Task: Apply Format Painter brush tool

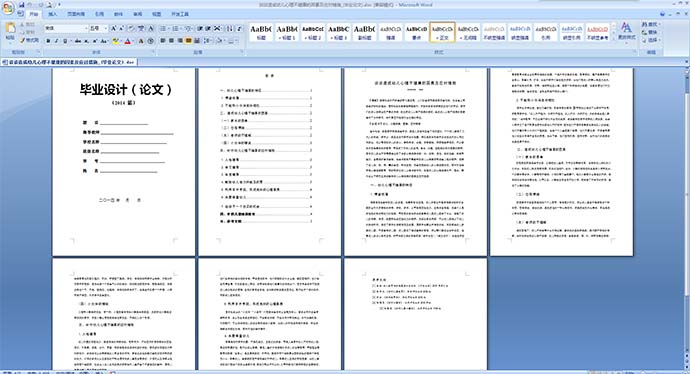Action: (29, 40)
